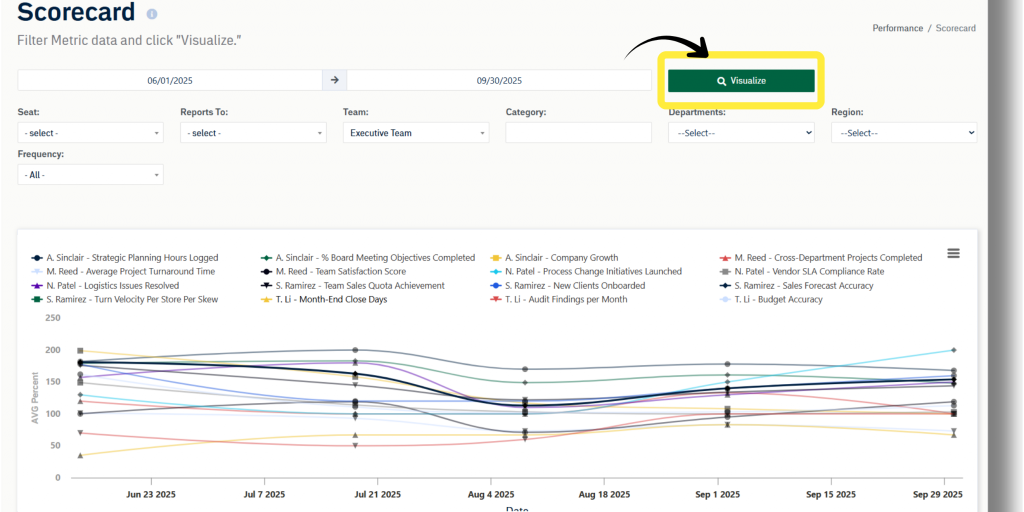This screenshot has width=1024, height=512.
Task: Click the info icon beside Scorecard title
Action: click(x=152, y=15)
